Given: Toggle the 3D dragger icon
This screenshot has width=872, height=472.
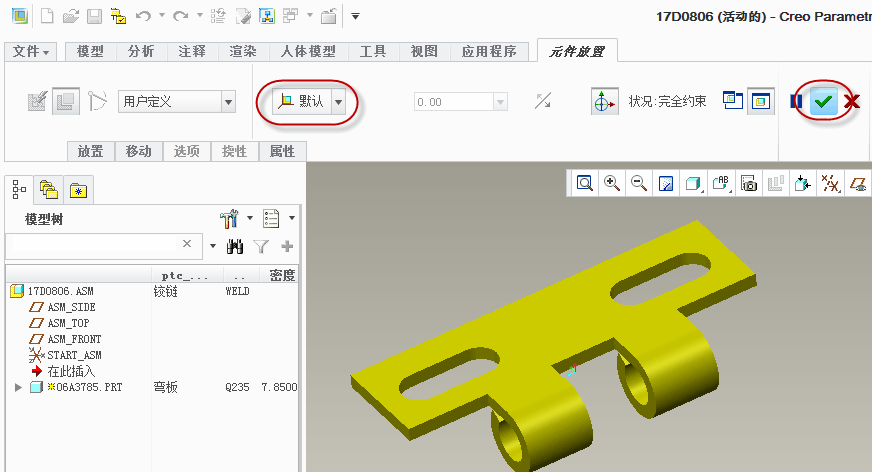Looking at the screenshot, I should (x=605, y=101).
